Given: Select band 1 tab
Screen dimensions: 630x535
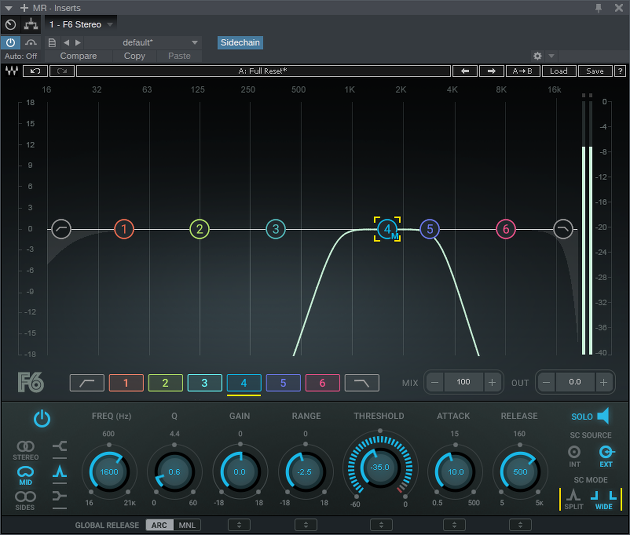Looking at the screenshot, I should pyautogui.click(x=126, y=383).
